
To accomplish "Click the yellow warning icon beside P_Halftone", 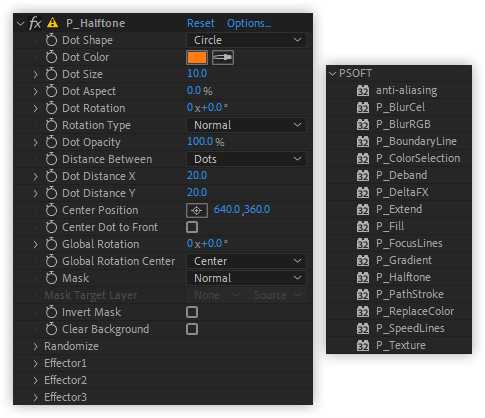I will click(52, 23).
